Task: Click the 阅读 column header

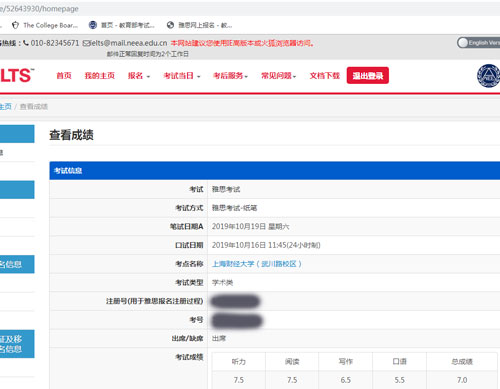Action: click(292, 362)
